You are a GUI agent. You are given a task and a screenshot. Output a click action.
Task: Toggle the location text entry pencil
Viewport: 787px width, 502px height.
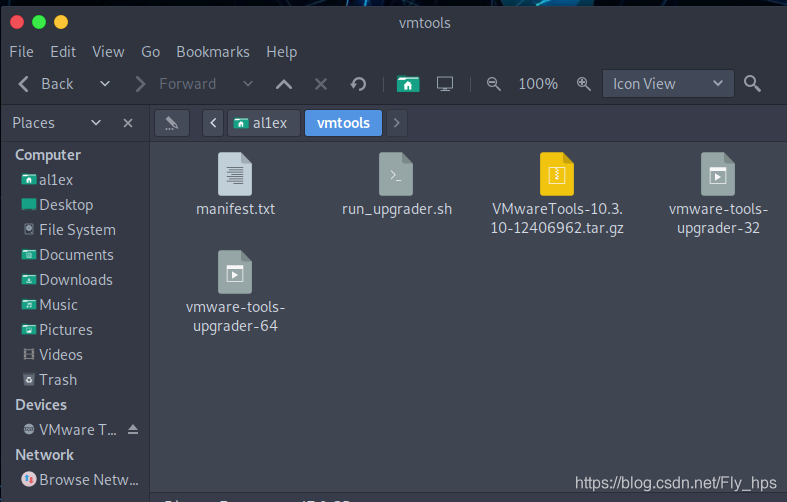click(x=172, y=123)
